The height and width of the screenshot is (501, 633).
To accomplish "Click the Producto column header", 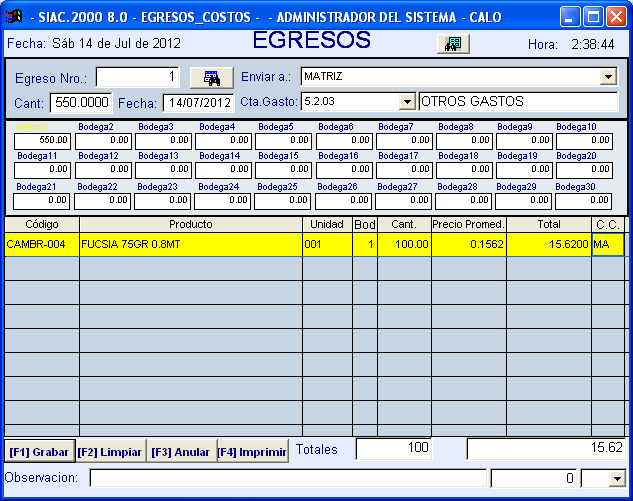I will pyautogui.click(x=190, y=224).
